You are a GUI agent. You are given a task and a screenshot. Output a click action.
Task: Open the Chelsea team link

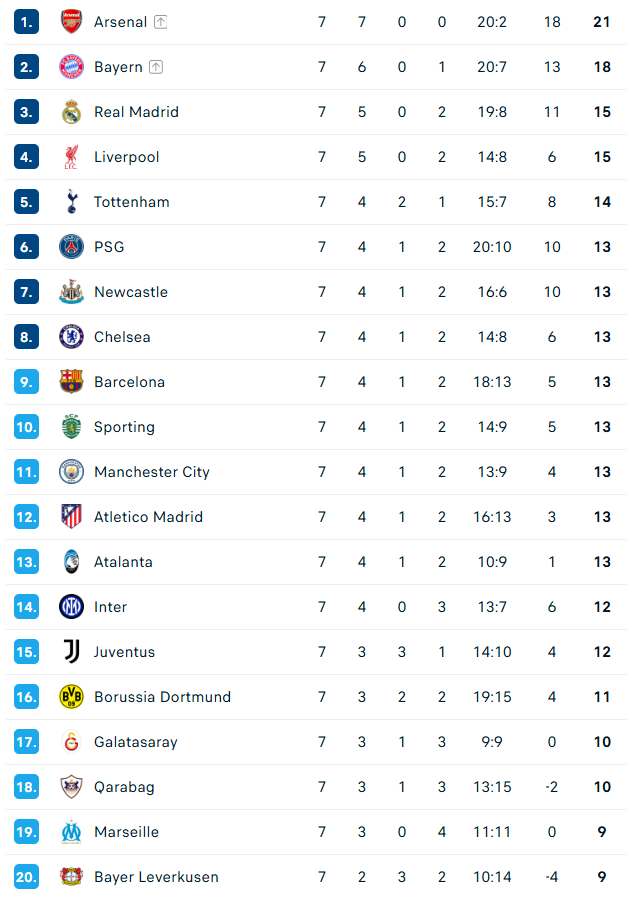(x=122, y=337)
